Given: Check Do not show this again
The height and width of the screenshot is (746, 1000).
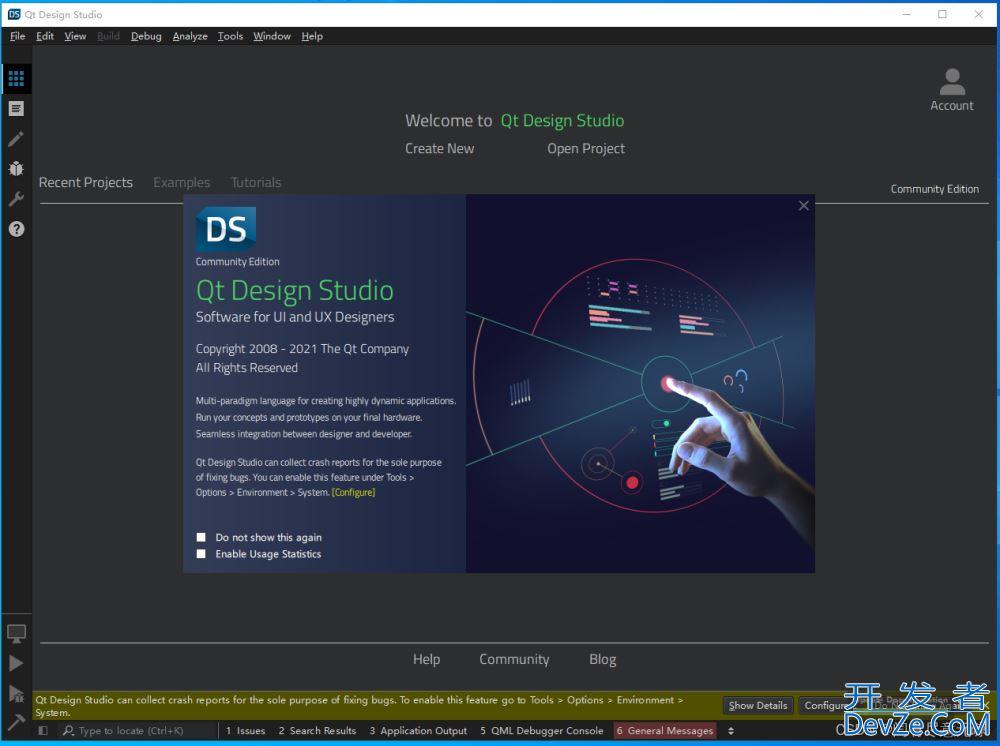Looking at the screenshot, I should (x=201, y=538).
